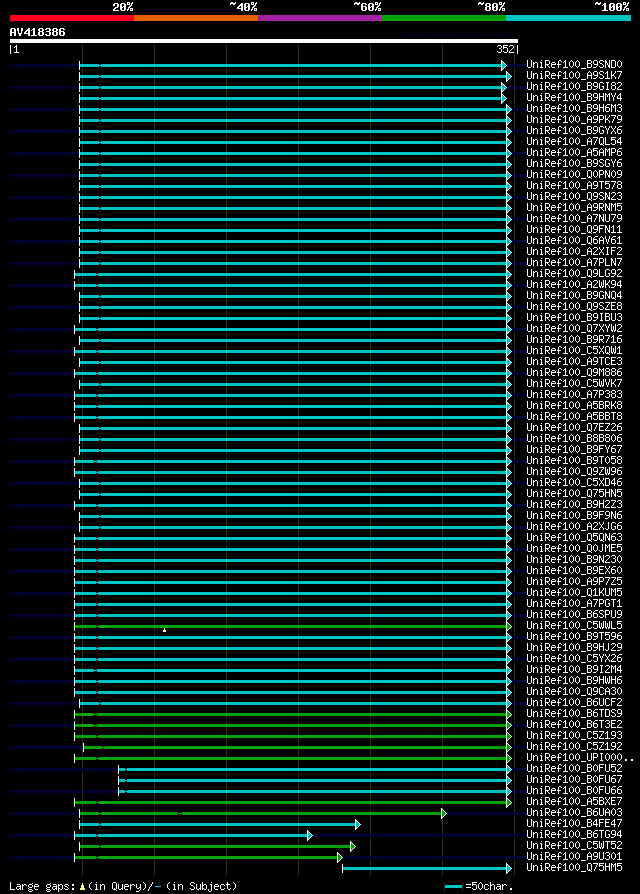Select the UniRef100_Q75HN5 label
The image size is (640, 894).
(574, 493)
